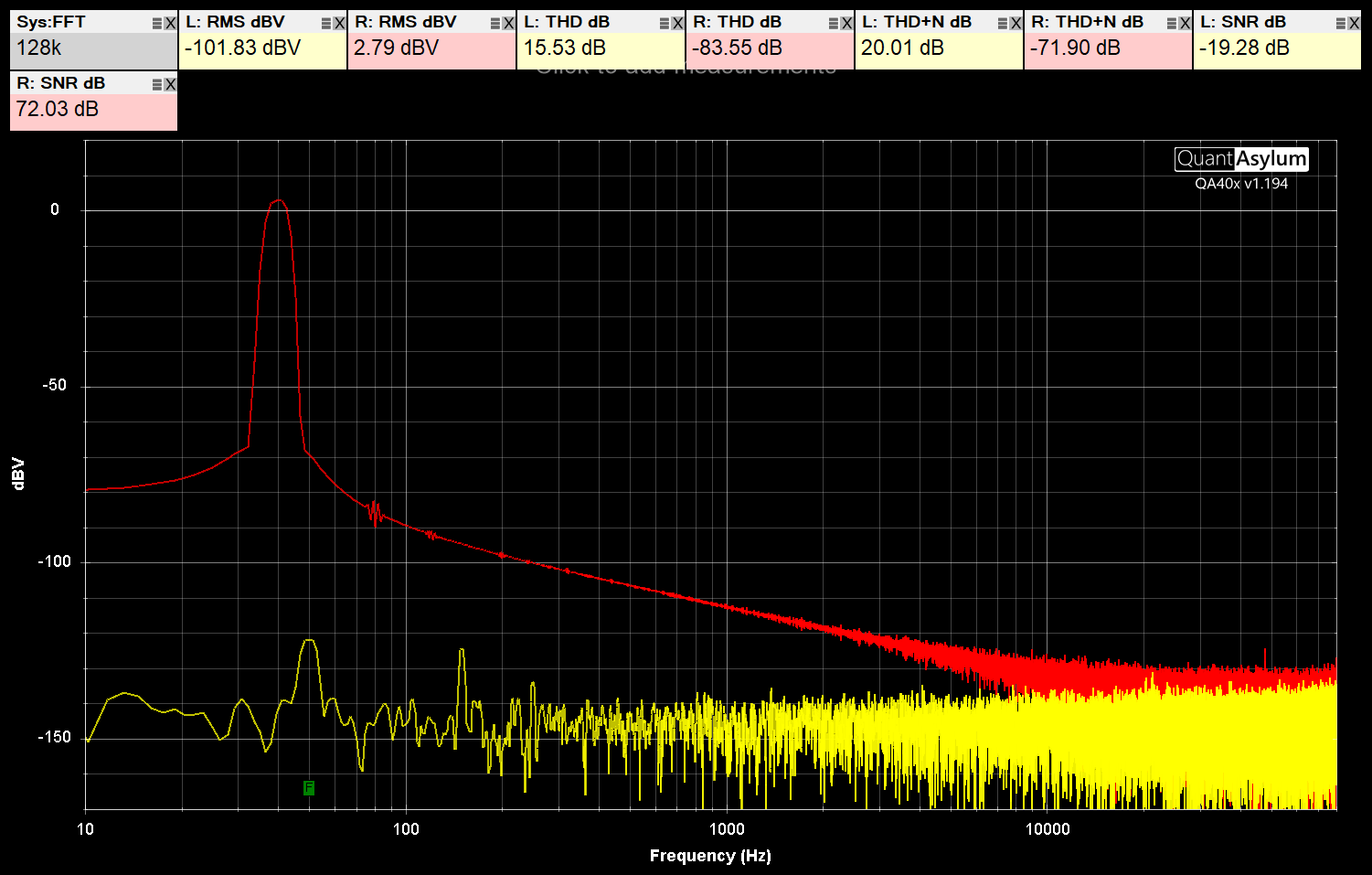Select the green F fundamental marker

pyautogui.click(x=309, y=787)
